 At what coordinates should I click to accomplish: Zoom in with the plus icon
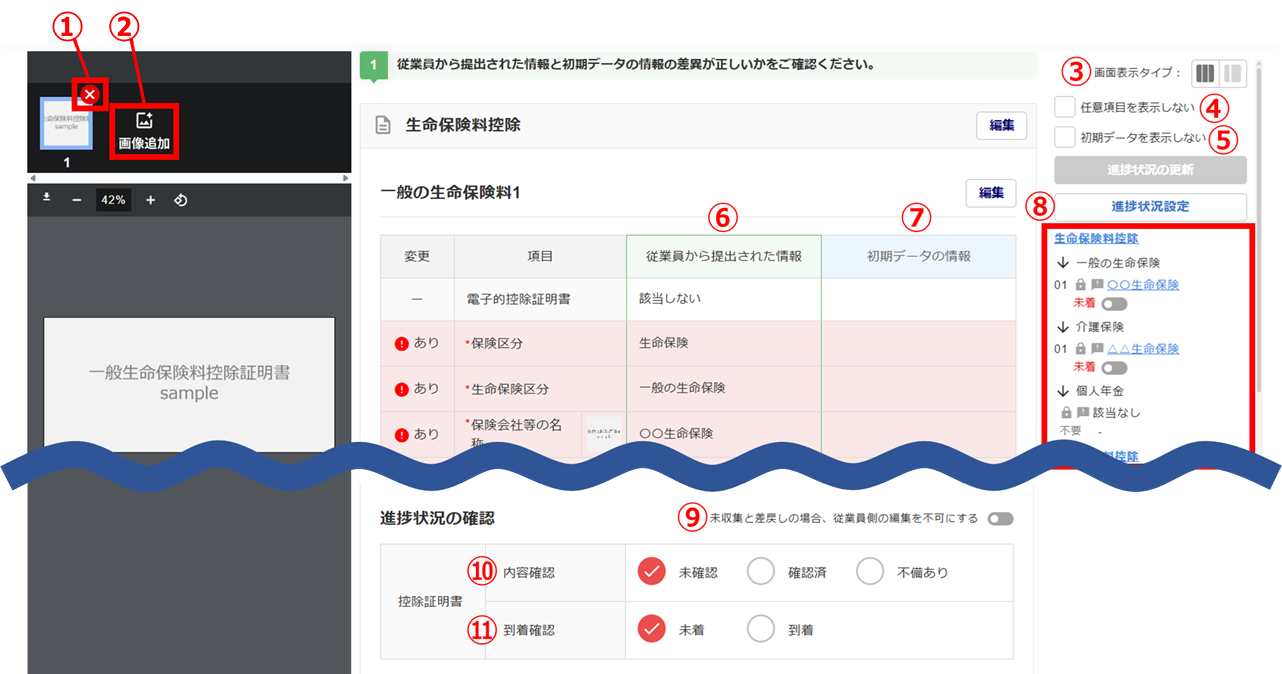[x=150, y=200]
